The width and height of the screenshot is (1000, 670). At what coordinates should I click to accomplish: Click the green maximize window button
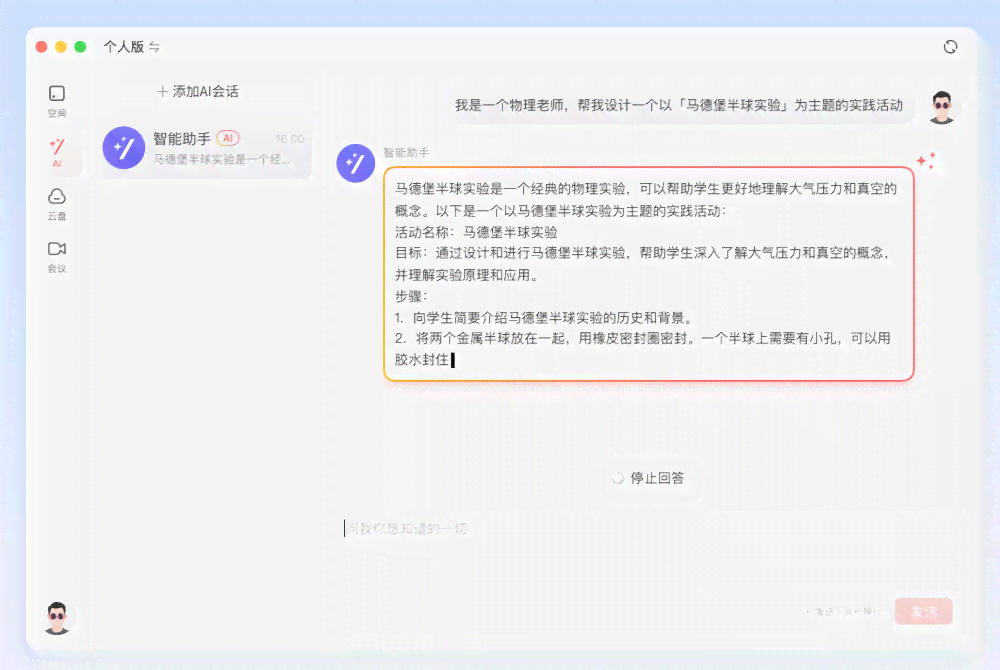coord(80,47)
